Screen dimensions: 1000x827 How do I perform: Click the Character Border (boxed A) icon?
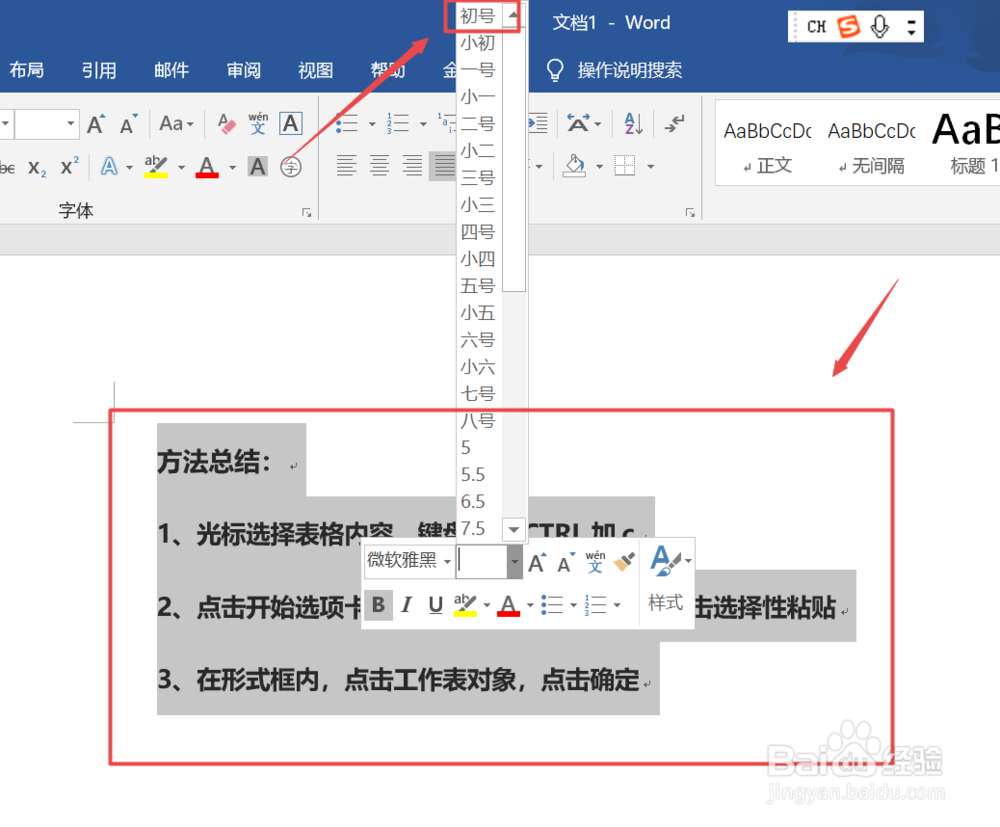click(x=291, y=124)
